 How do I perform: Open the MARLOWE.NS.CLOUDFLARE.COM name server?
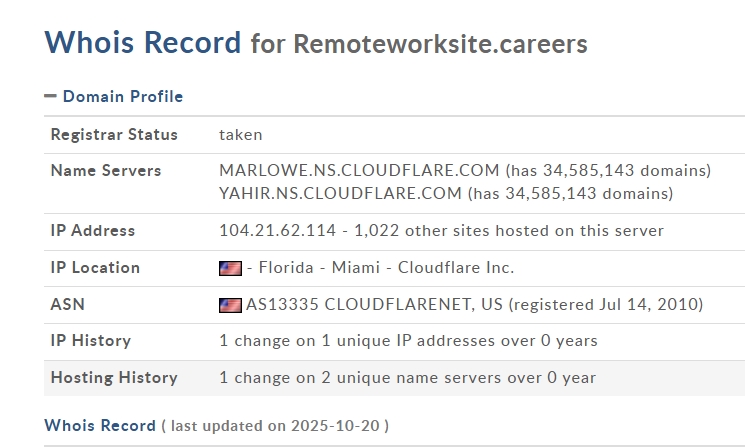[359, 171]
